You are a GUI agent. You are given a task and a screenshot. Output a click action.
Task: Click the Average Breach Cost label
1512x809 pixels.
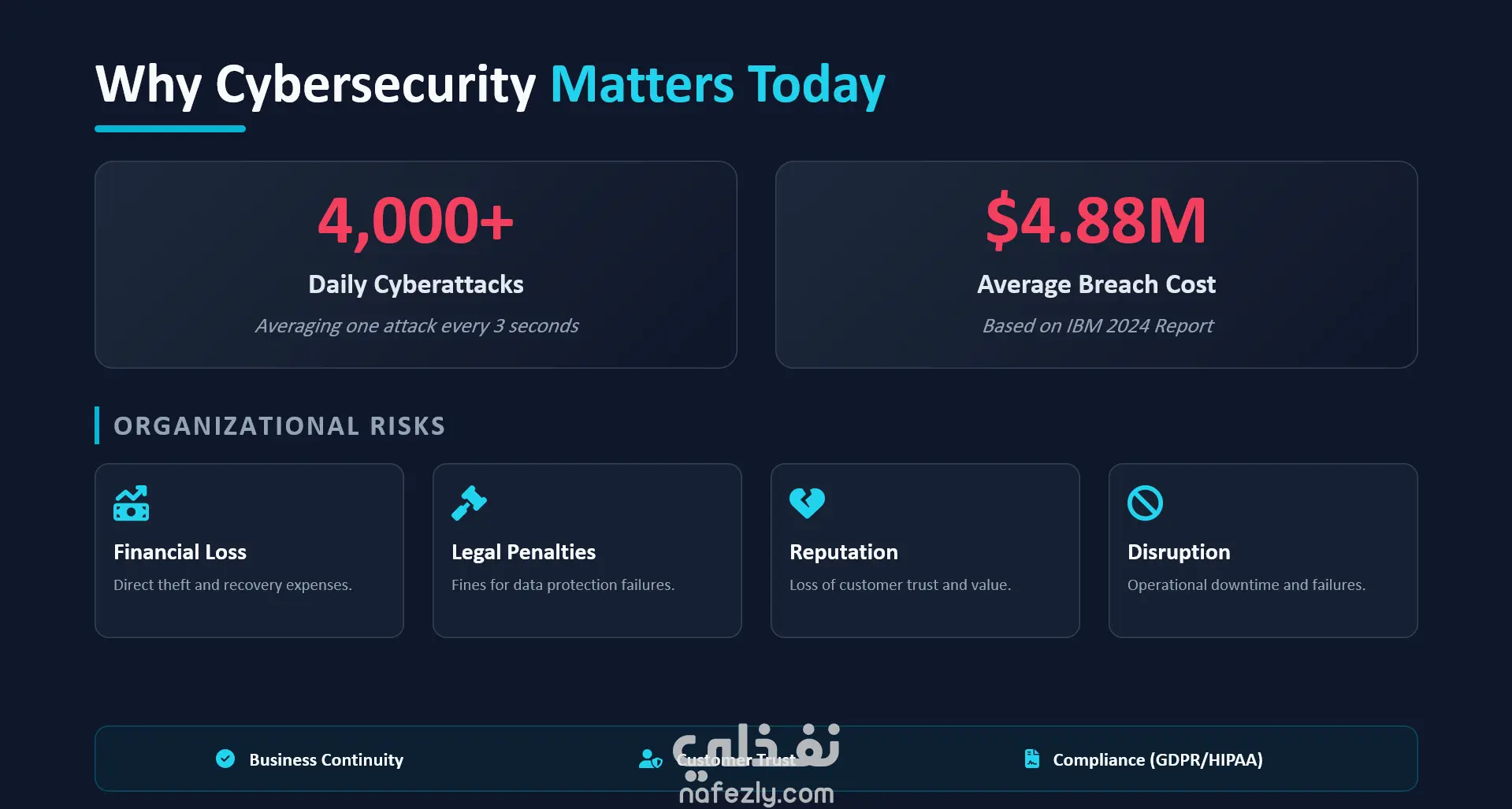coord(1096,284)
